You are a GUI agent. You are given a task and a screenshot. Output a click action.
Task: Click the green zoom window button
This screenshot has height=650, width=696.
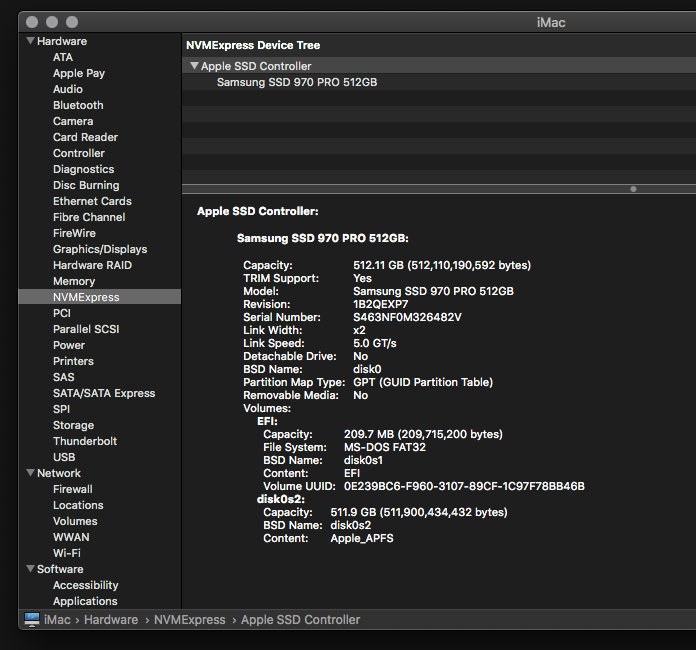coord(71,21)
